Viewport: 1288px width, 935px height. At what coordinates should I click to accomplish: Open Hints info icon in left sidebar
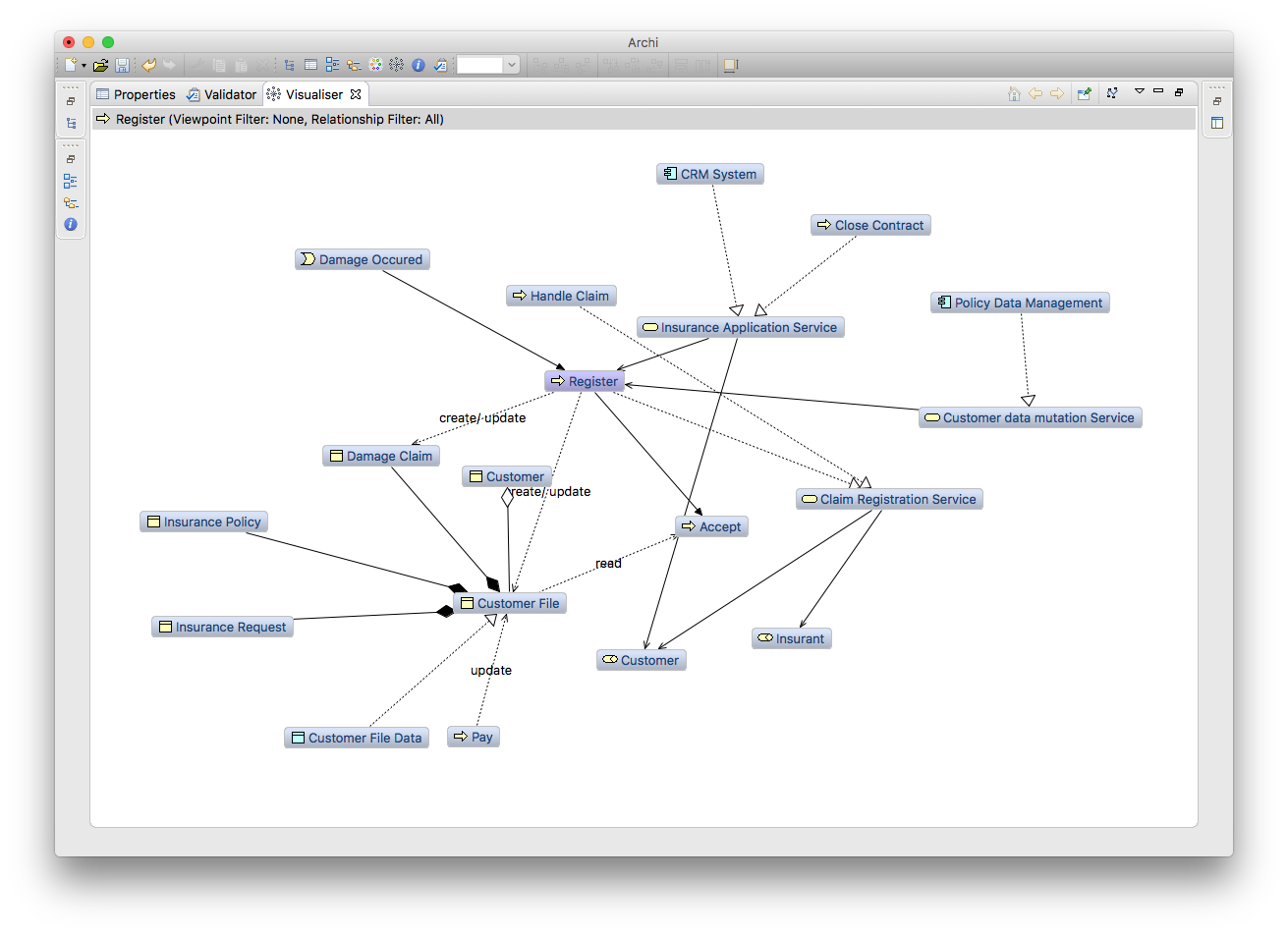pos(71,225)
